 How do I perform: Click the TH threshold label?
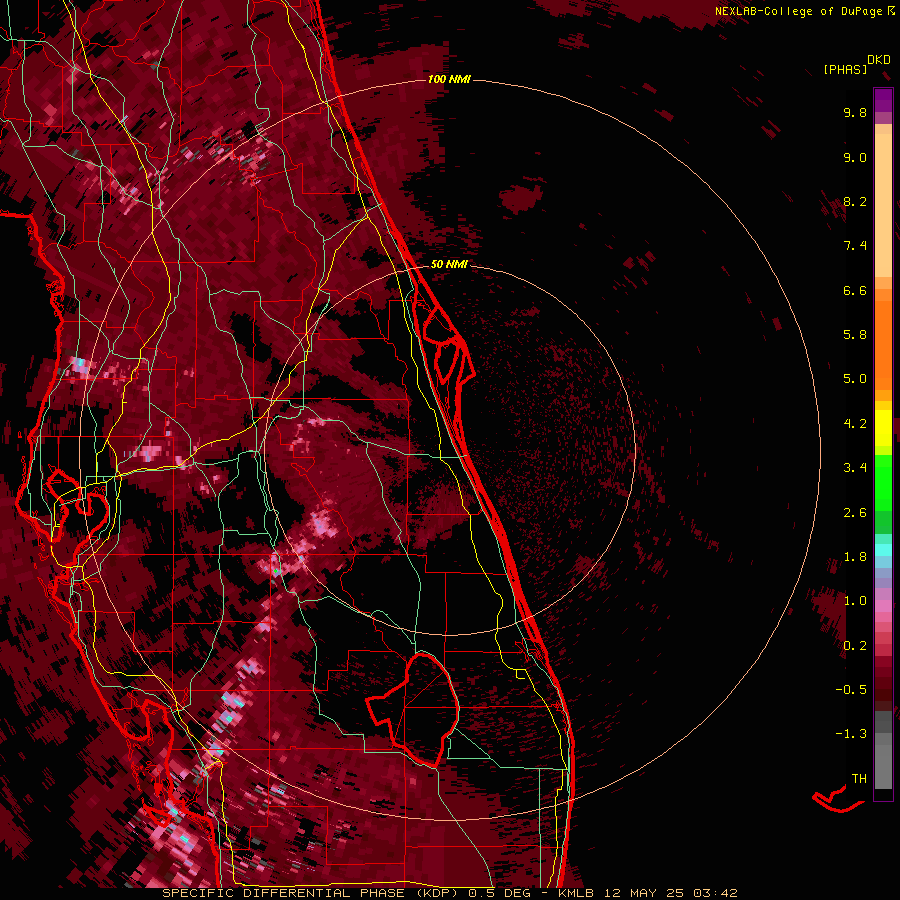coord(859,779)
